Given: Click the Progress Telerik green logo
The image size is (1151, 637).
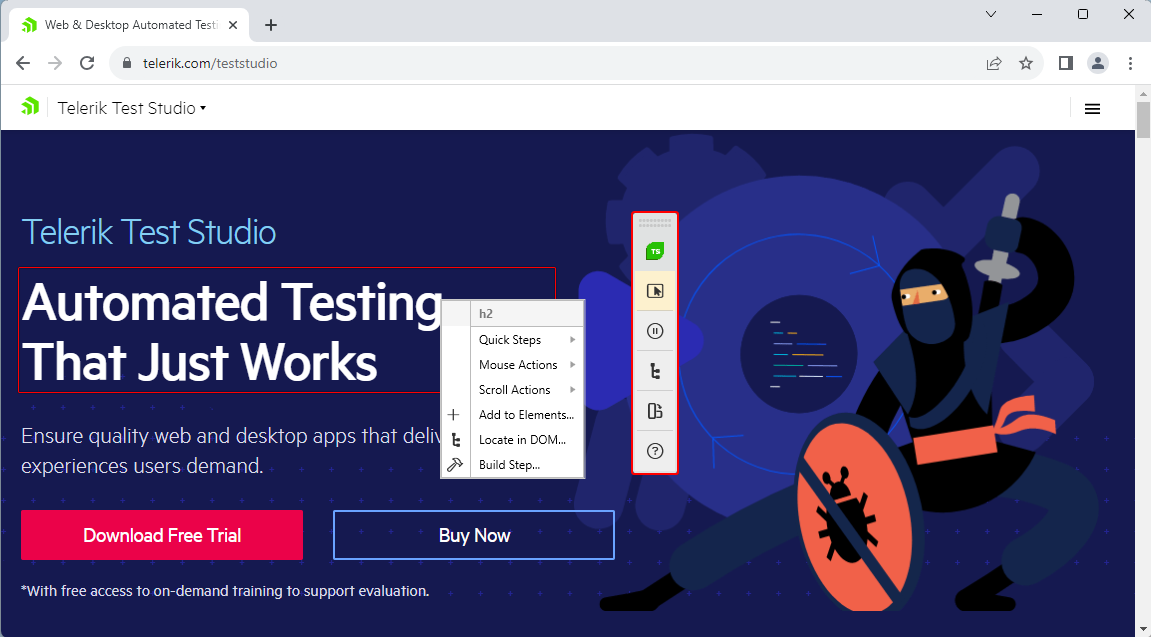Looking at the screenshot, I should 29,107.
